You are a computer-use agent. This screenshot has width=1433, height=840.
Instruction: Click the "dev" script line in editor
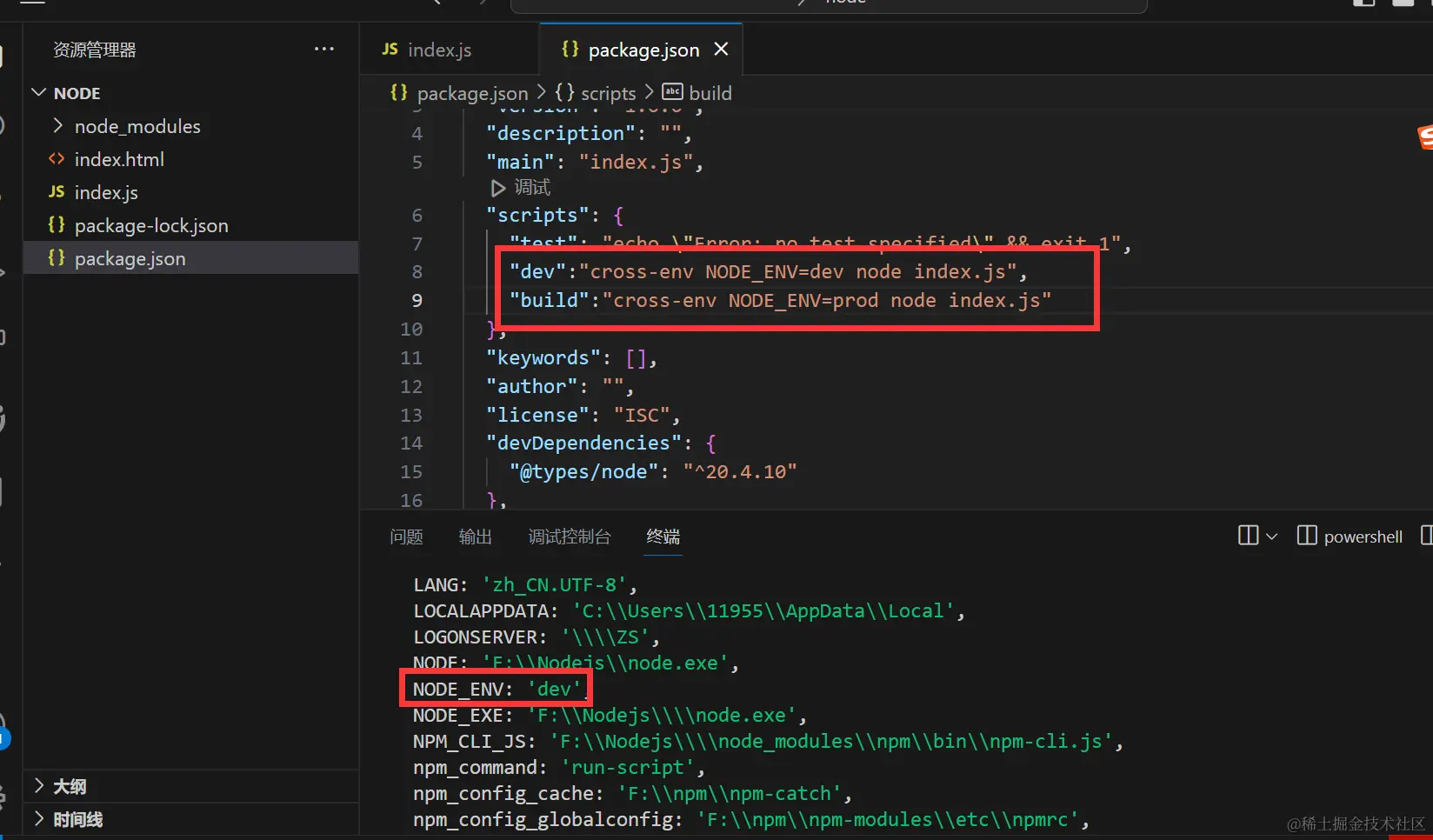[x=768, y=272]
